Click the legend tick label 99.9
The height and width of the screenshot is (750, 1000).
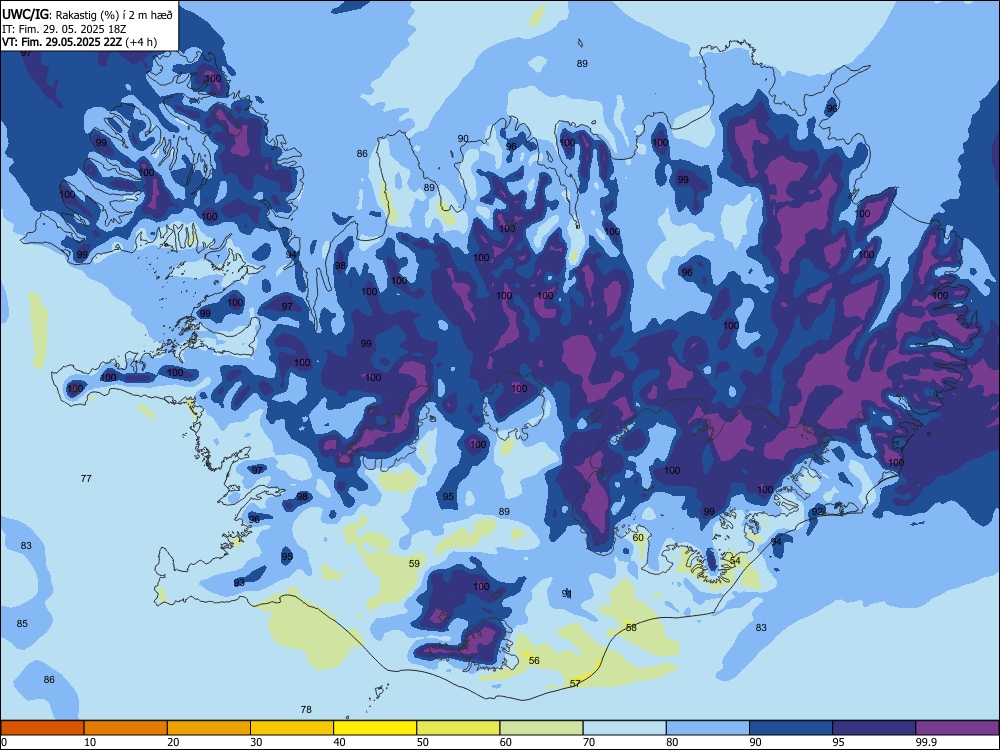coord(926,742)
